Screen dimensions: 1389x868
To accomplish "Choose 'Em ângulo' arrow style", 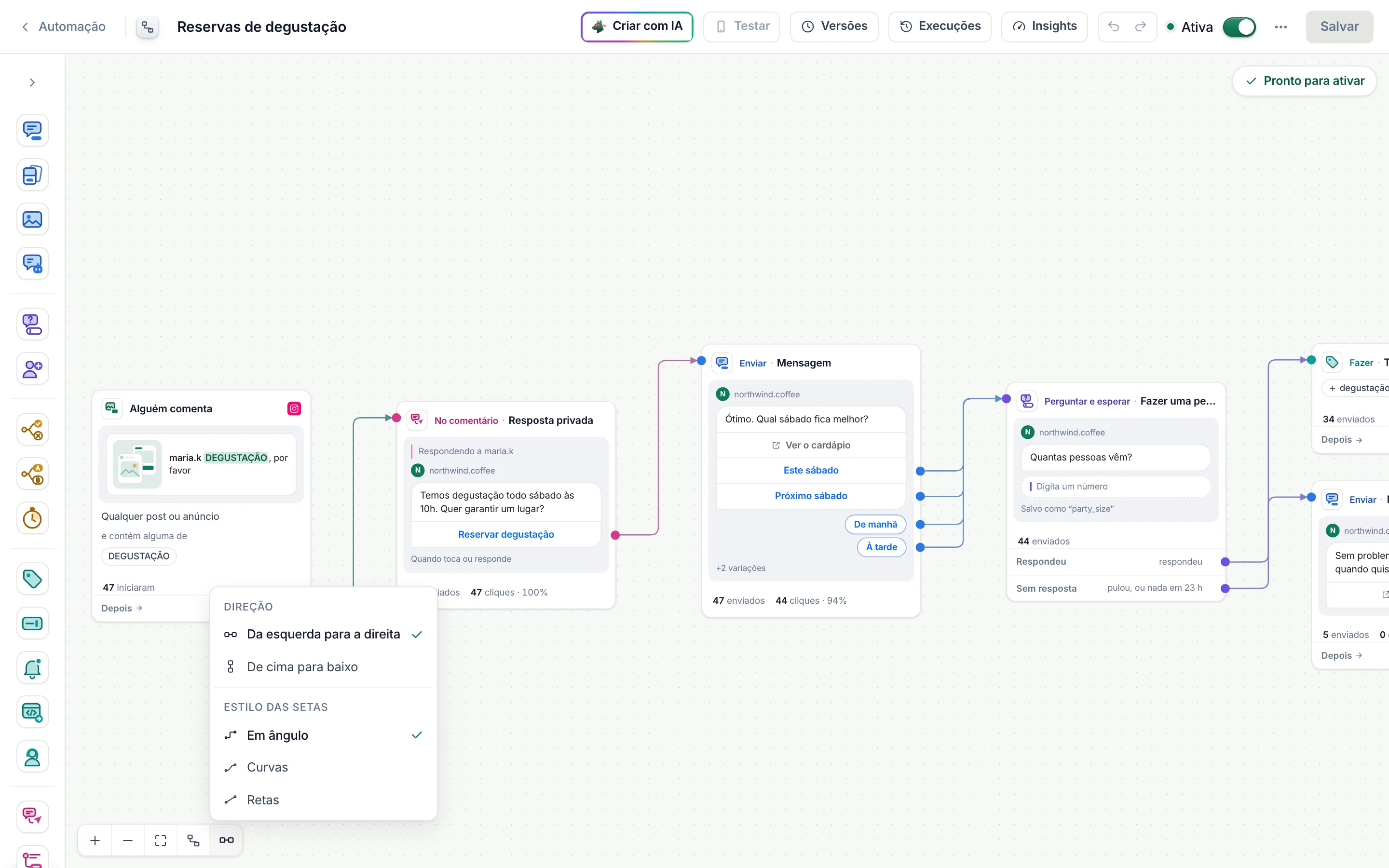I will coord(324,735).
